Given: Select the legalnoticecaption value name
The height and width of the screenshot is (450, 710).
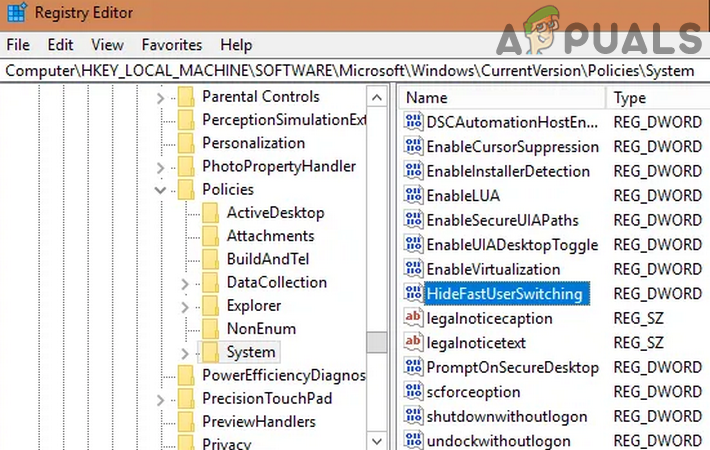Looking at the screenshot, I should coord(489,318).
